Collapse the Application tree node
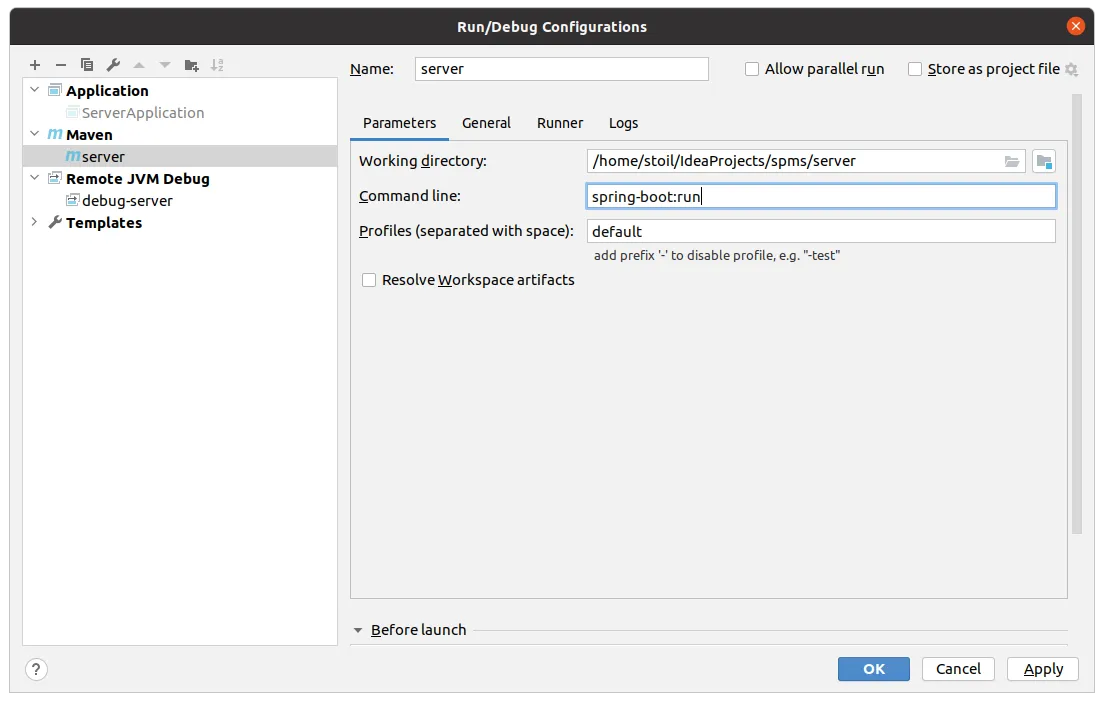Viewport: 1104px width, 702px height. tap(35, 90)
